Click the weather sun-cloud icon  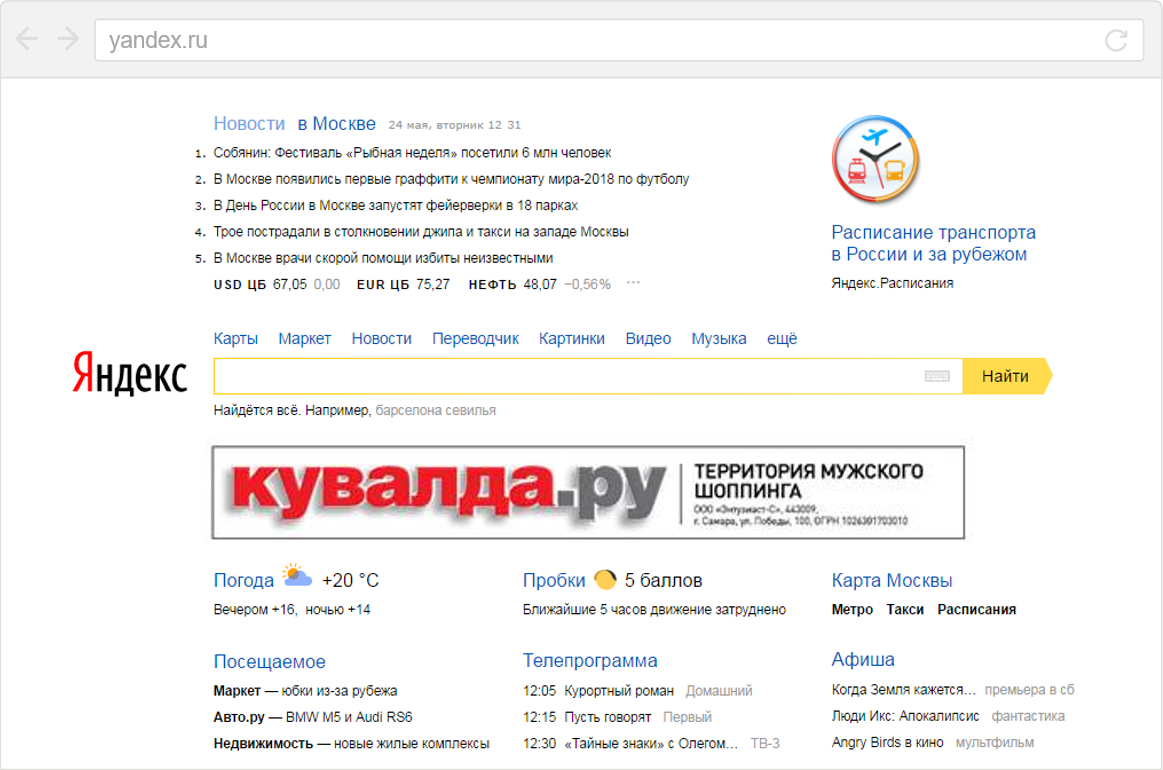(x=297, y=576)
